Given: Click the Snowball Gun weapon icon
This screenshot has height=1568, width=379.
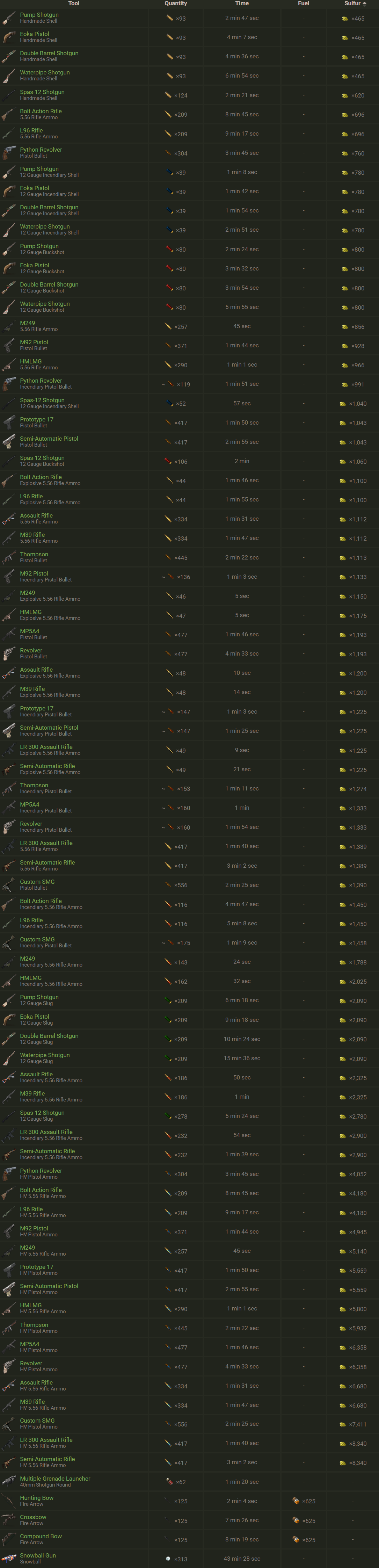Looking at the screenshot, I should tap(8, 1558).
